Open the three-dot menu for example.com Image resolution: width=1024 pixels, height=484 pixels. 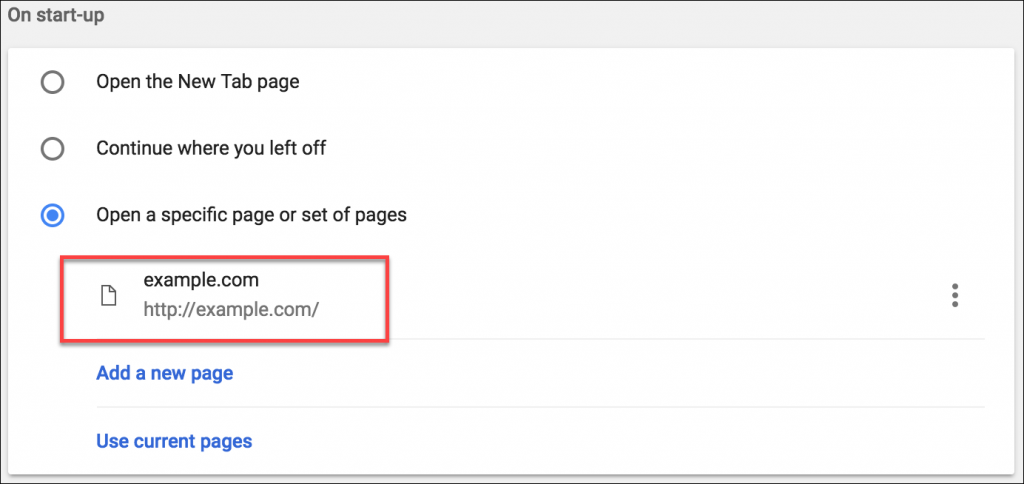[x=955, y=296]
